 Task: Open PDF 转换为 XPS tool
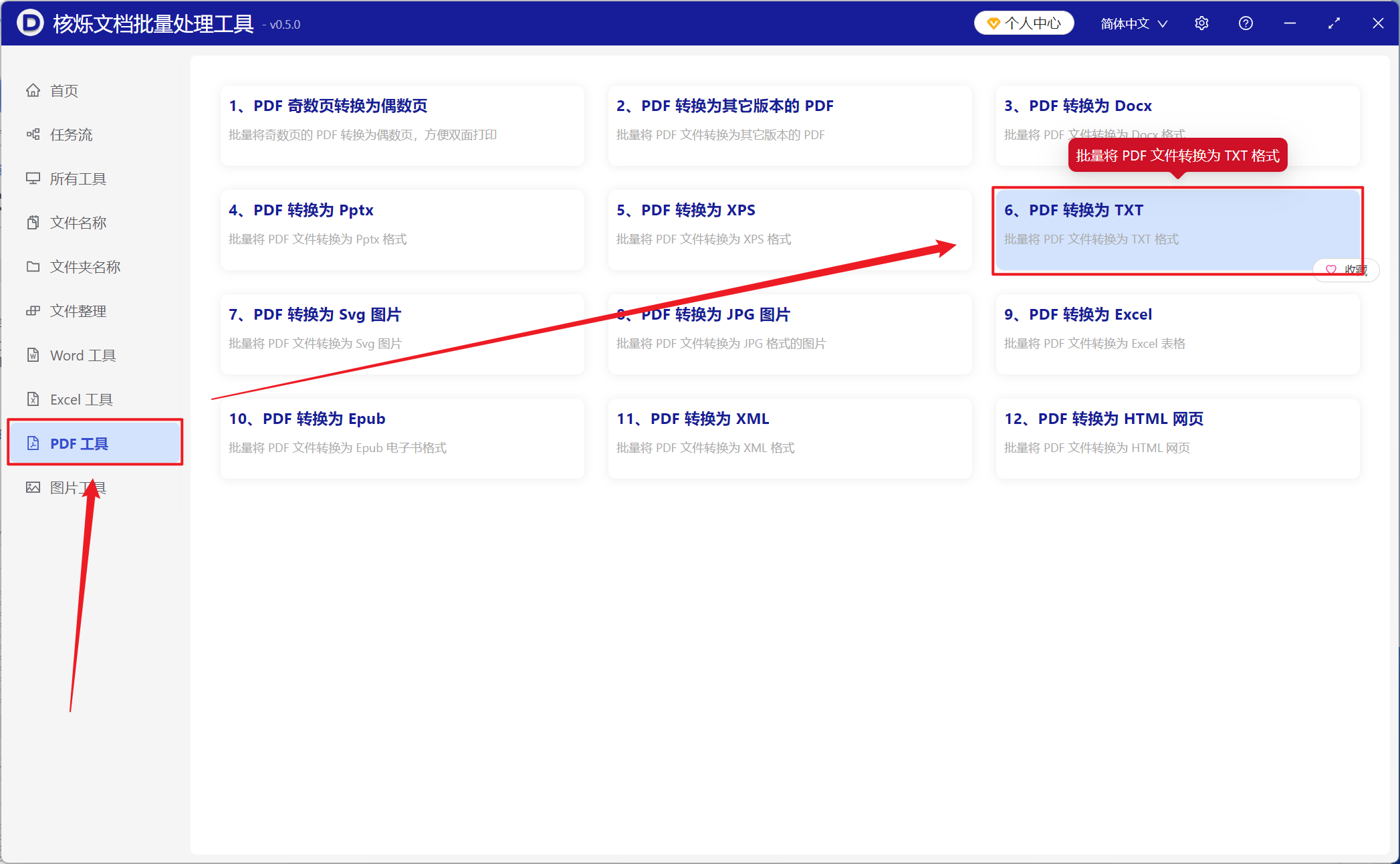[790, 230]
